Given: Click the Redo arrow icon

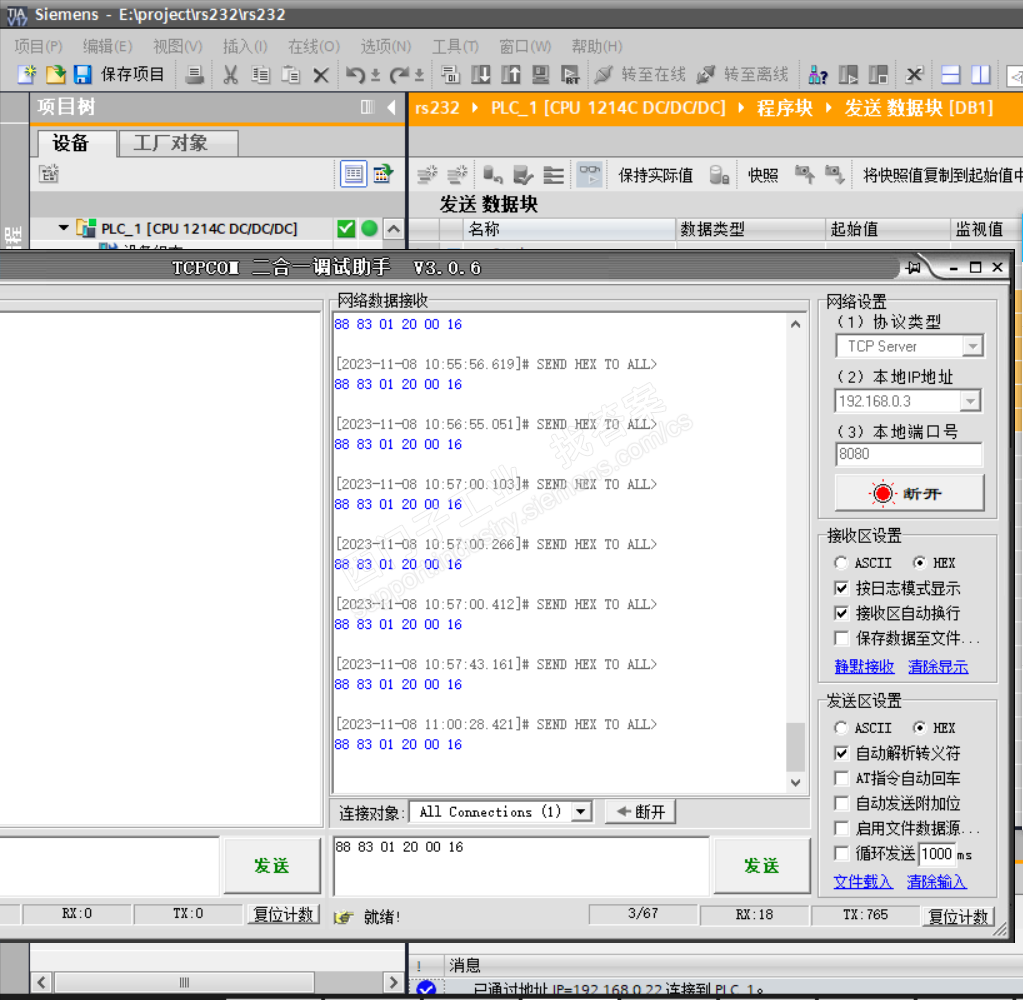Looking at the screenshot, I should point(399,74).
